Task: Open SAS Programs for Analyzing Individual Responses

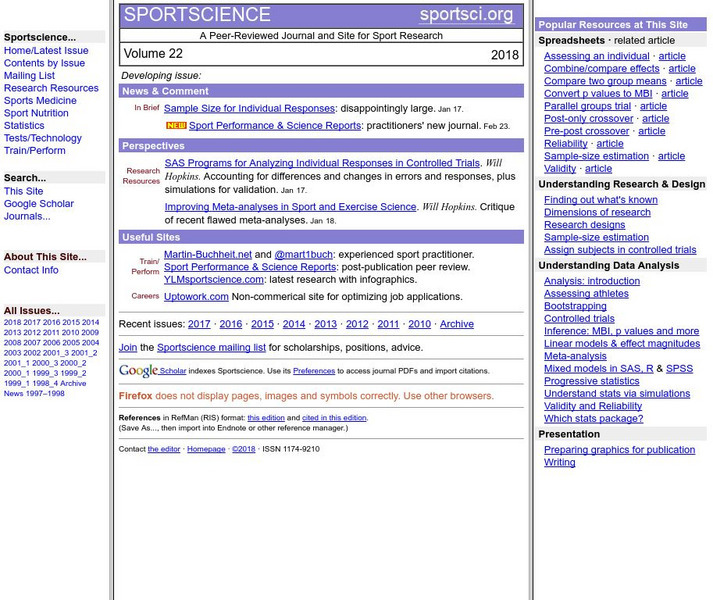Action: click(322, 163)
